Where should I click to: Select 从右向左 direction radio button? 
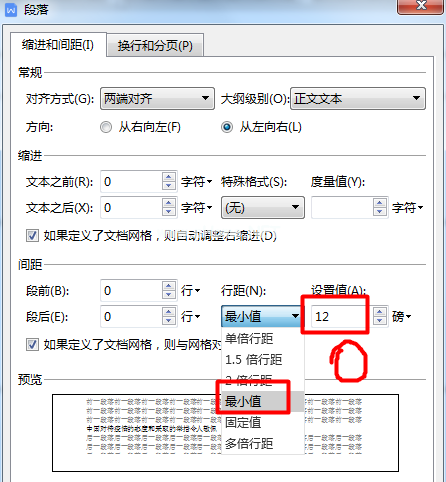[106, 127]
